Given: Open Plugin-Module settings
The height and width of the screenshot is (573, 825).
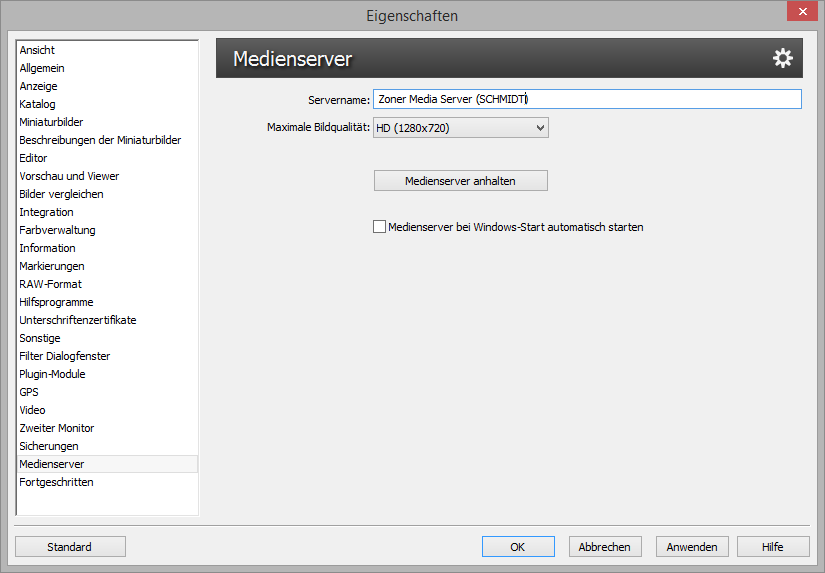Looking at the screenshot, I should pos(52,374).
